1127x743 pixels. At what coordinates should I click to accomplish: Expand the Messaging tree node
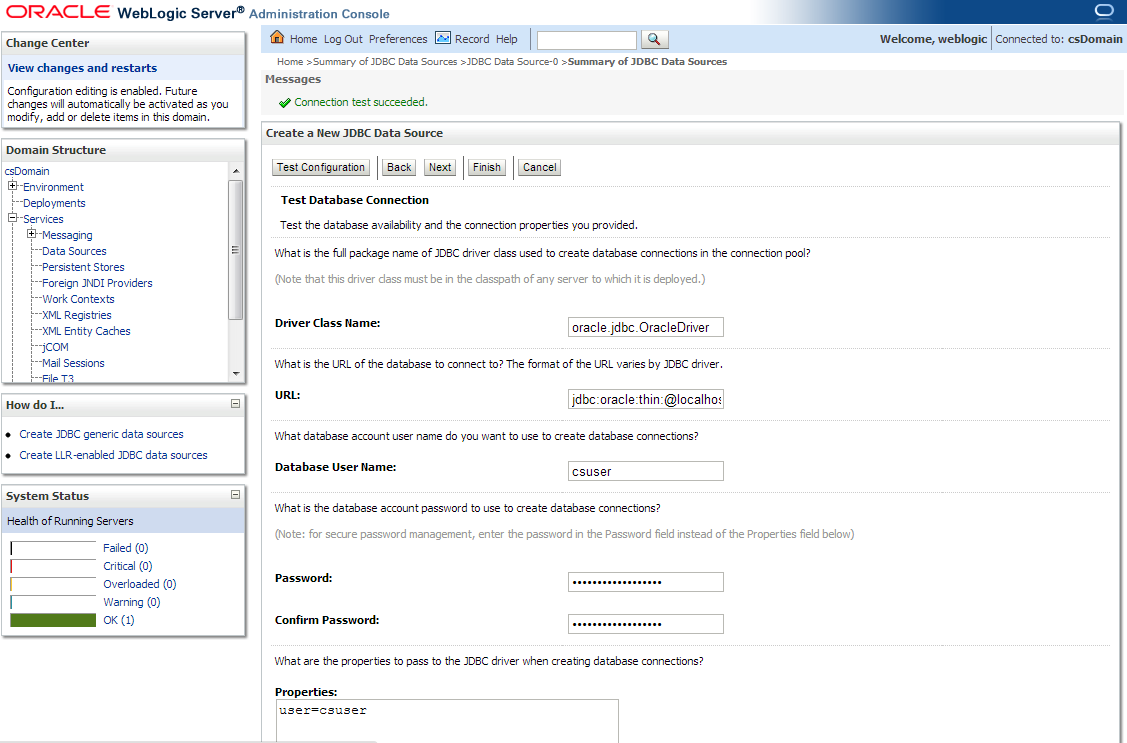[31, 234]
